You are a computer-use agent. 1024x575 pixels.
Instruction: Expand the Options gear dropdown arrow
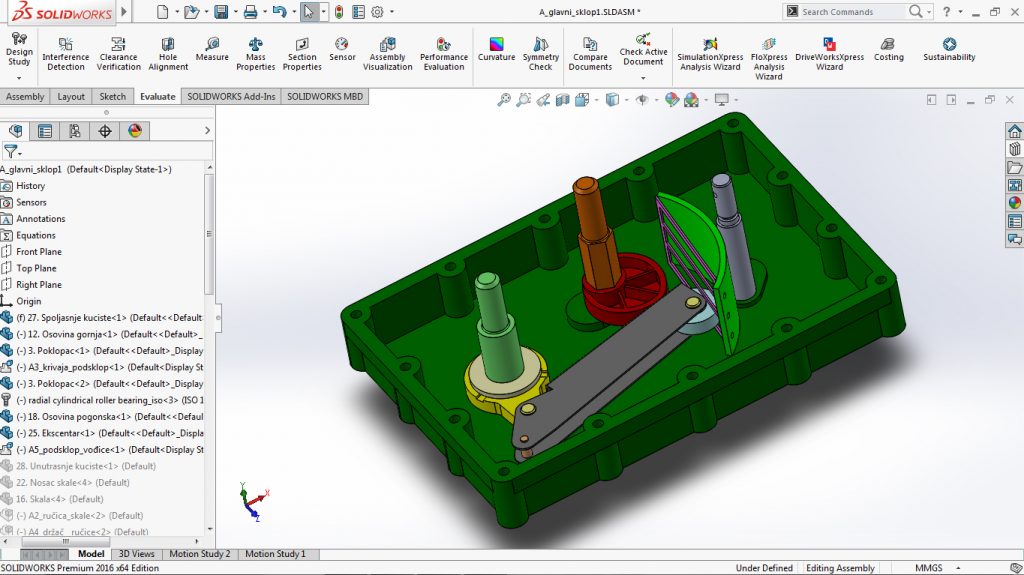coord(392,12)
